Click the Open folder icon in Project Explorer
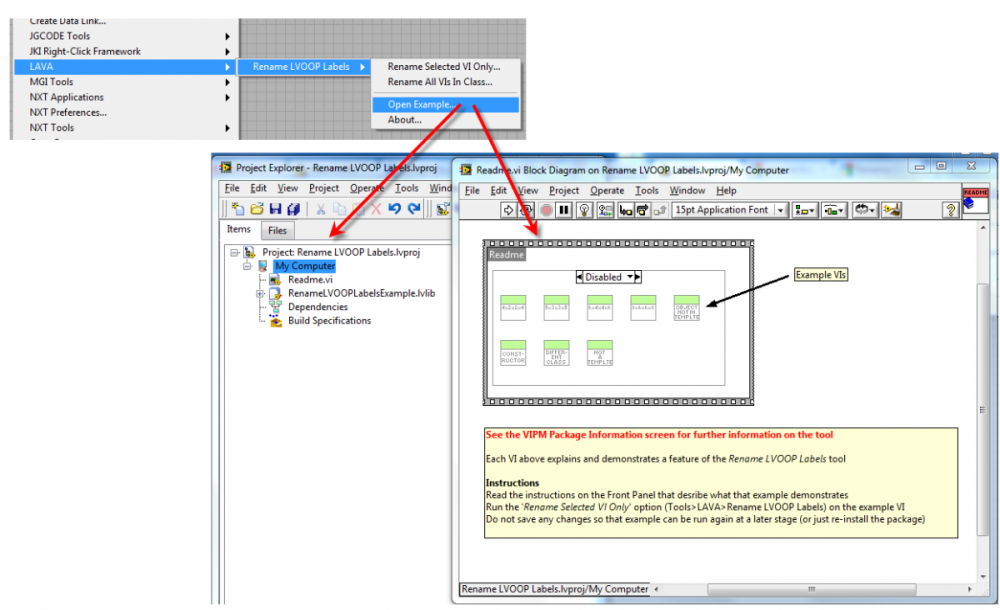The height and width of the screenshot is (610, 1000). [257, 209]
